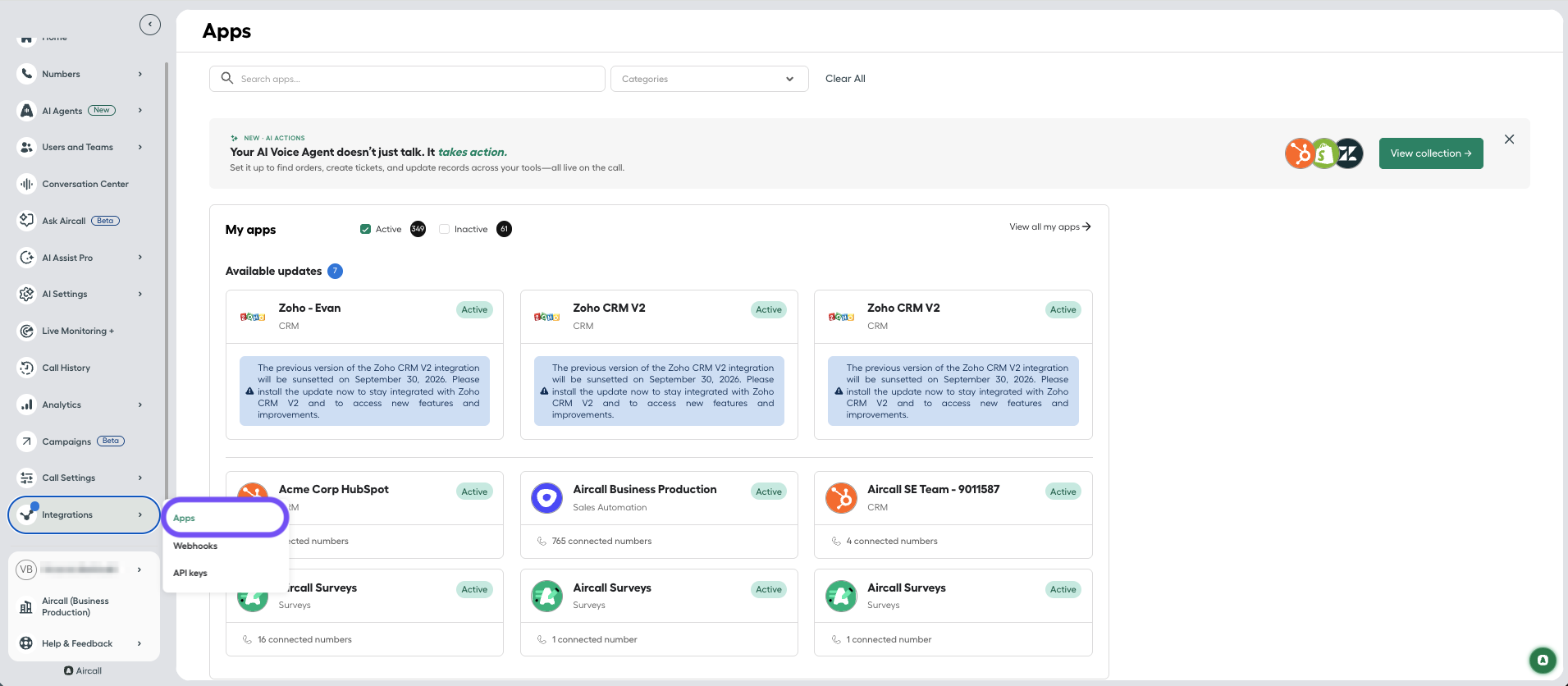
Task: Expand the AI Settings chevron
Action: pyautogui.click(x=140, y=294)
